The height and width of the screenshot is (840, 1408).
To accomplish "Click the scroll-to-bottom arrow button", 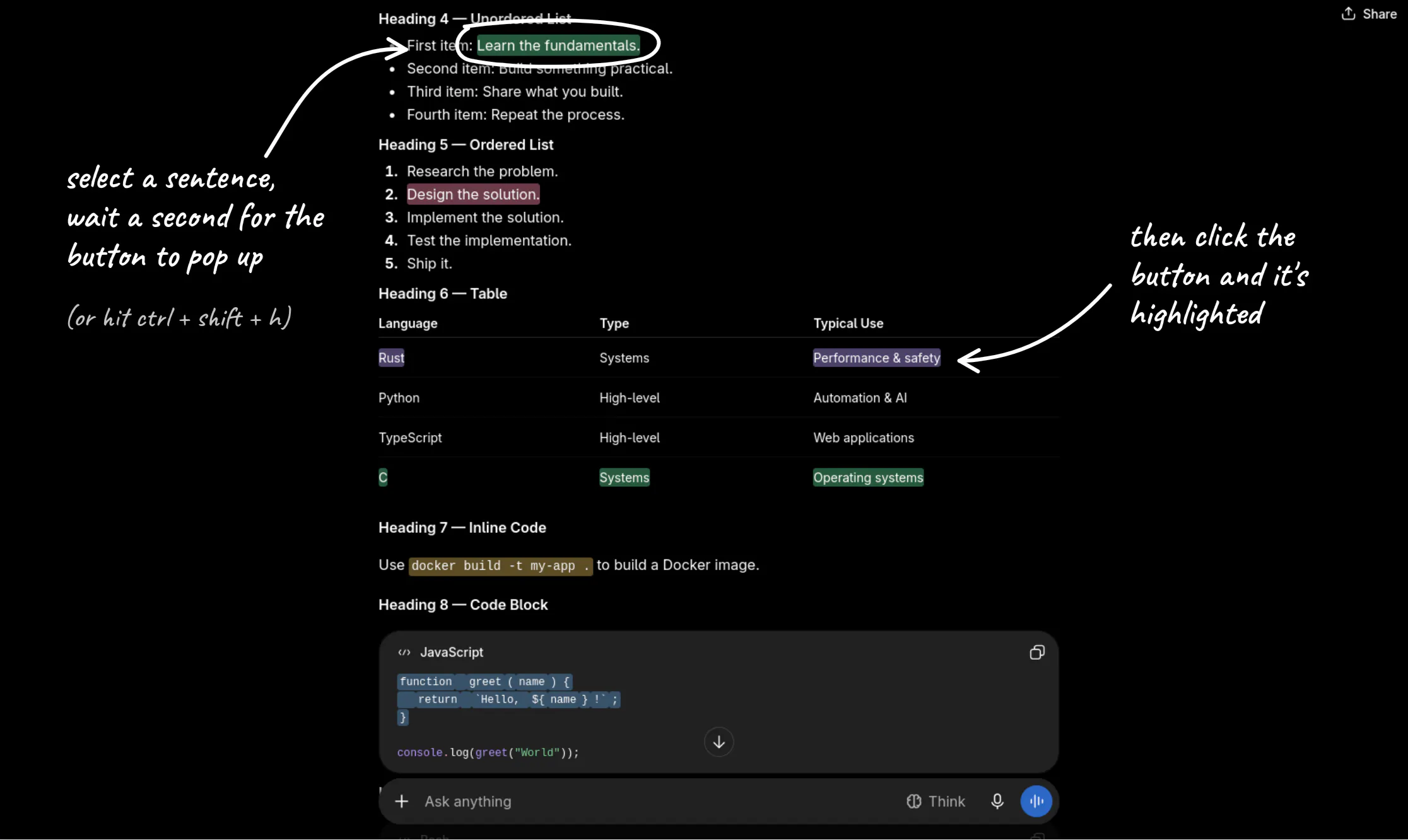I will (x=719, y=742).
